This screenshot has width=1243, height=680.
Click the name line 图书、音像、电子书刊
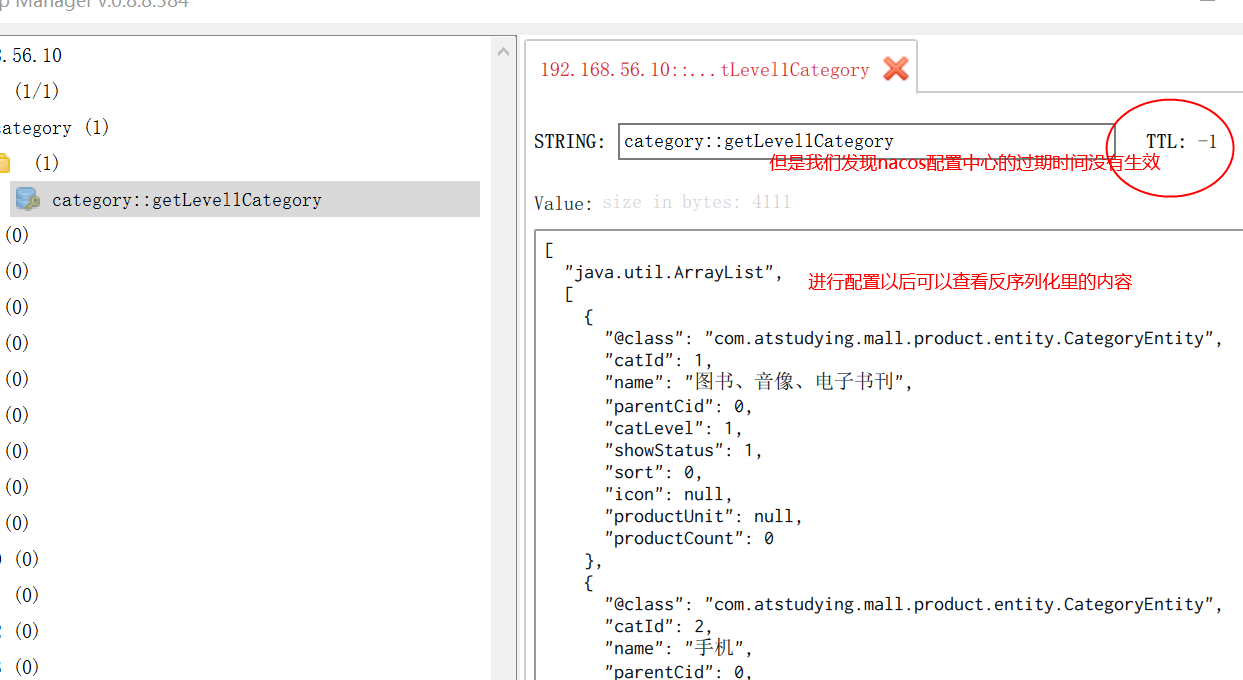pyautogui.click(x=759, y=382)
